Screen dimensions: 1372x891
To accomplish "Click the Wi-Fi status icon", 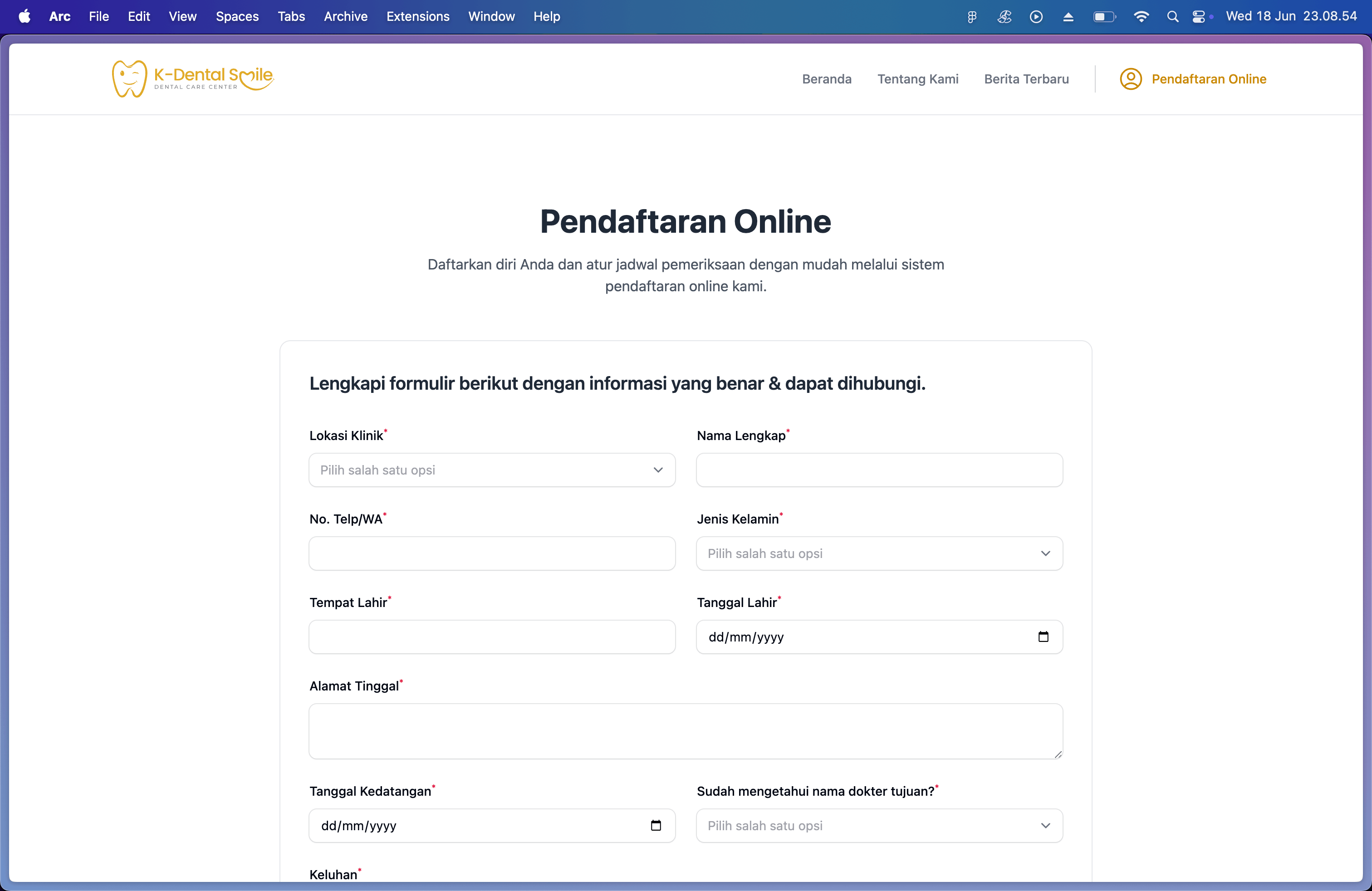I will pos(1141,17).
